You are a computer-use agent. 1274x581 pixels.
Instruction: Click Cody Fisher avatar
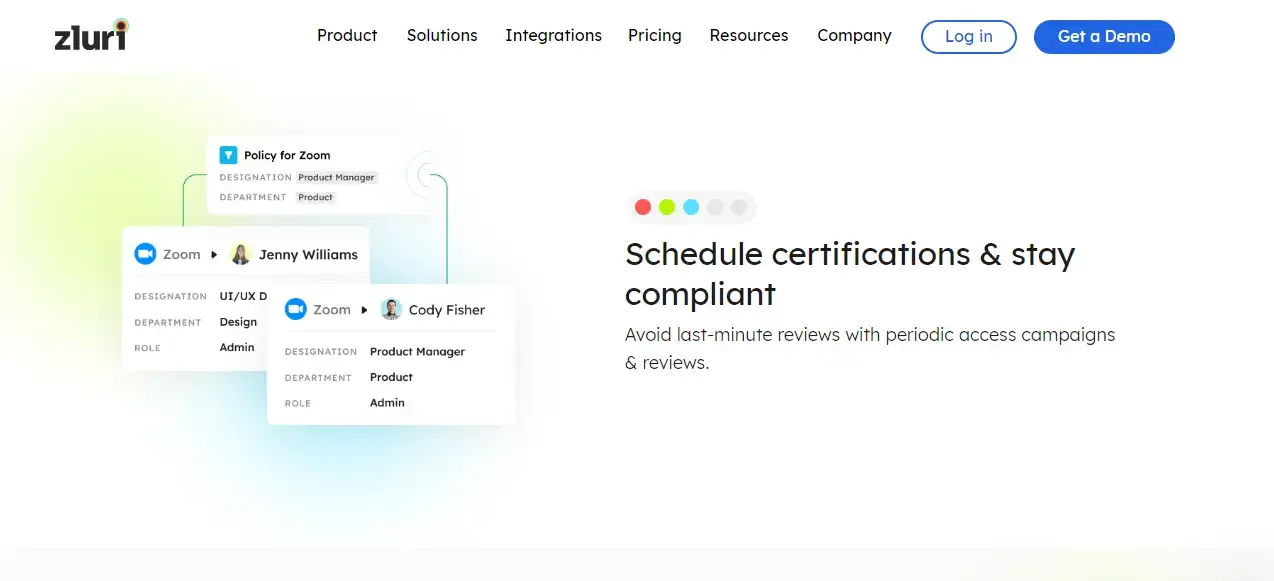(391, 310)
